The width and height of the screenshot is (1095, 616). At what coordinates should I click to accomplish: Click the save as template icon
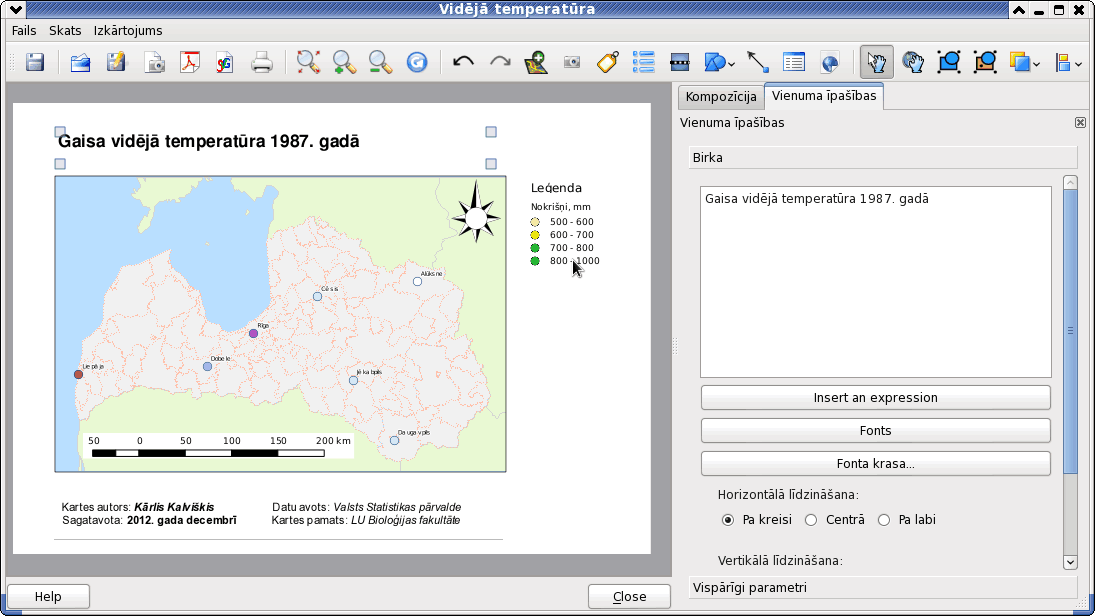(117, 63)
